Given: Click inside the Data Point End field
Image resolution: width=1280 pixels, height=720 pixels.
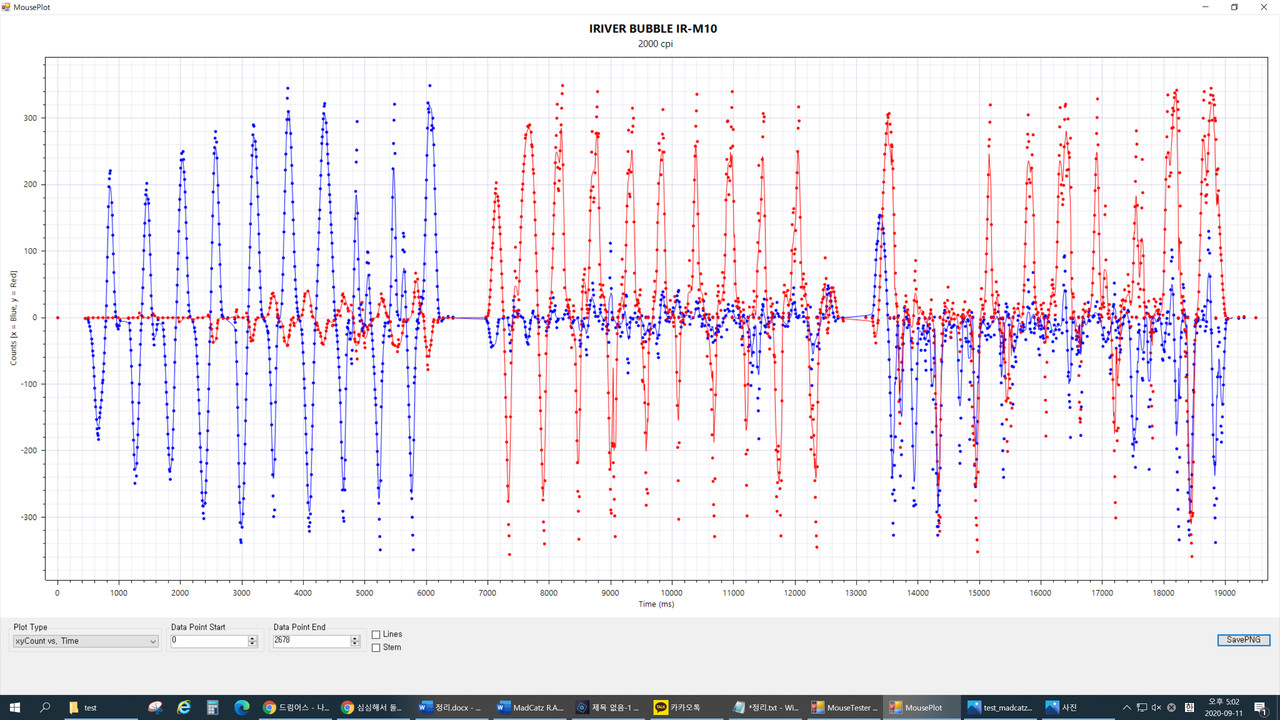Looking at the screenshot, I should click(308, 641).
